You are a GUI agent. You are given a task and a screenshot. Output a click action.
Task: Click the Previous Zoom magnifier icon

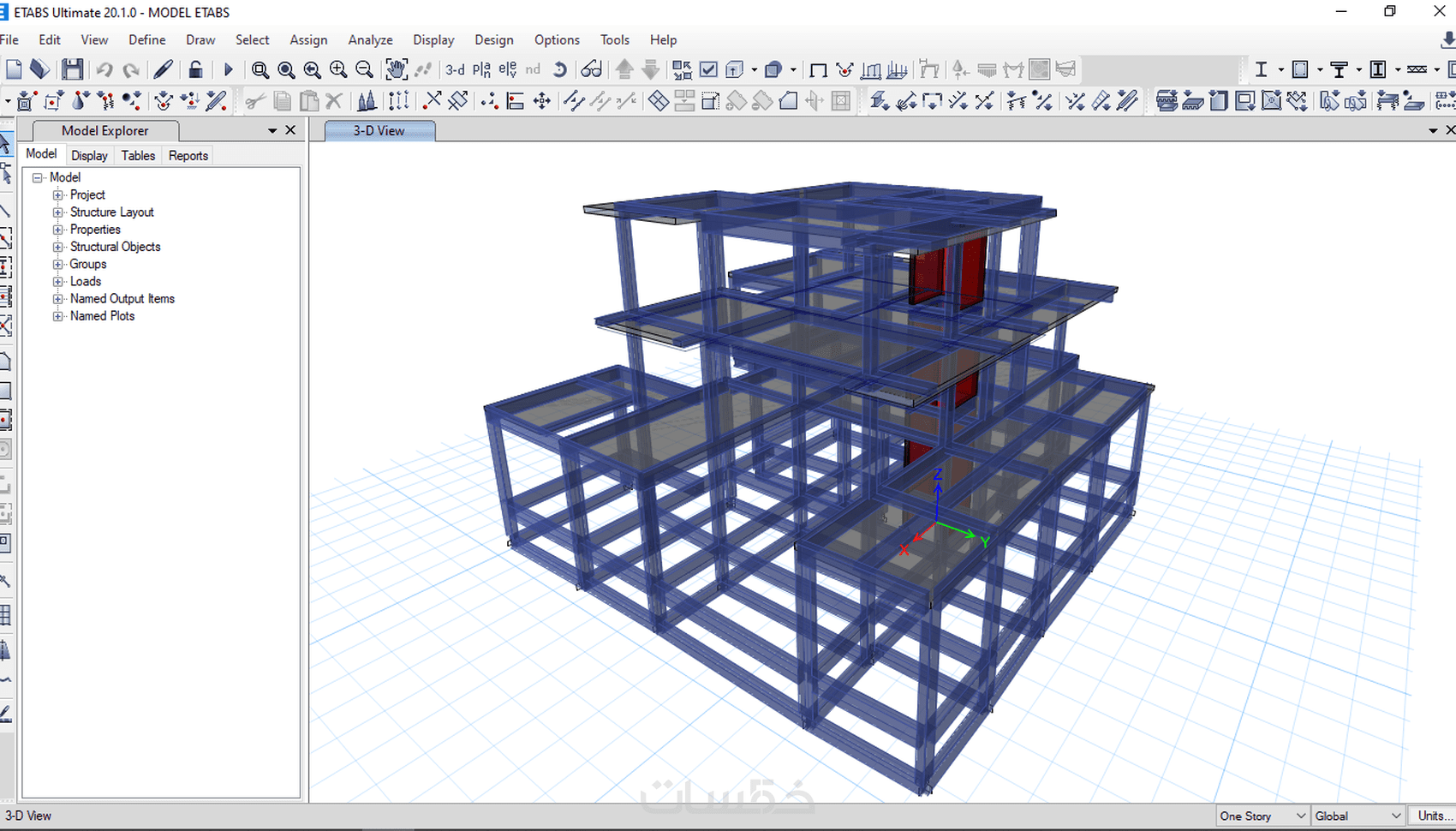[312, 69]
